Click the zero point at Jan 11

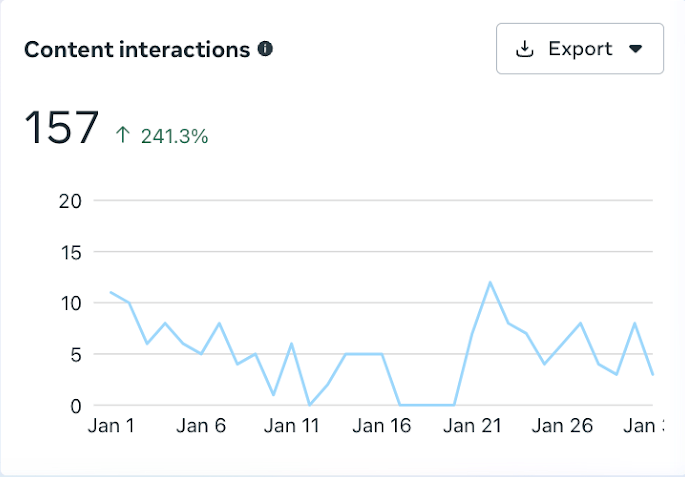coord(309,405)
